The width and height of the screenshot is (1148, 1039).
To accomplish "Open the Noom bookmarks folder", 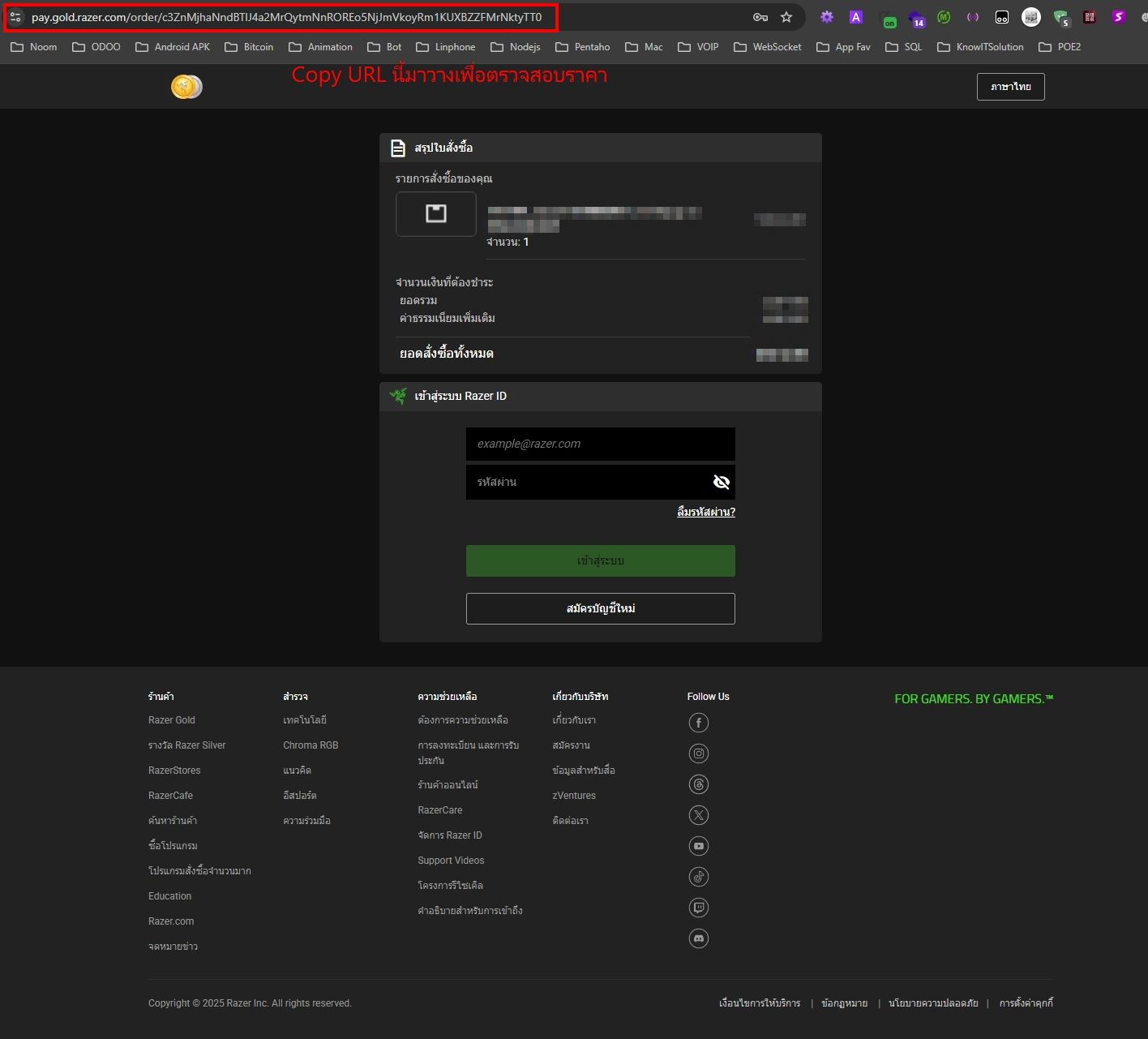I will pos(33,47).
